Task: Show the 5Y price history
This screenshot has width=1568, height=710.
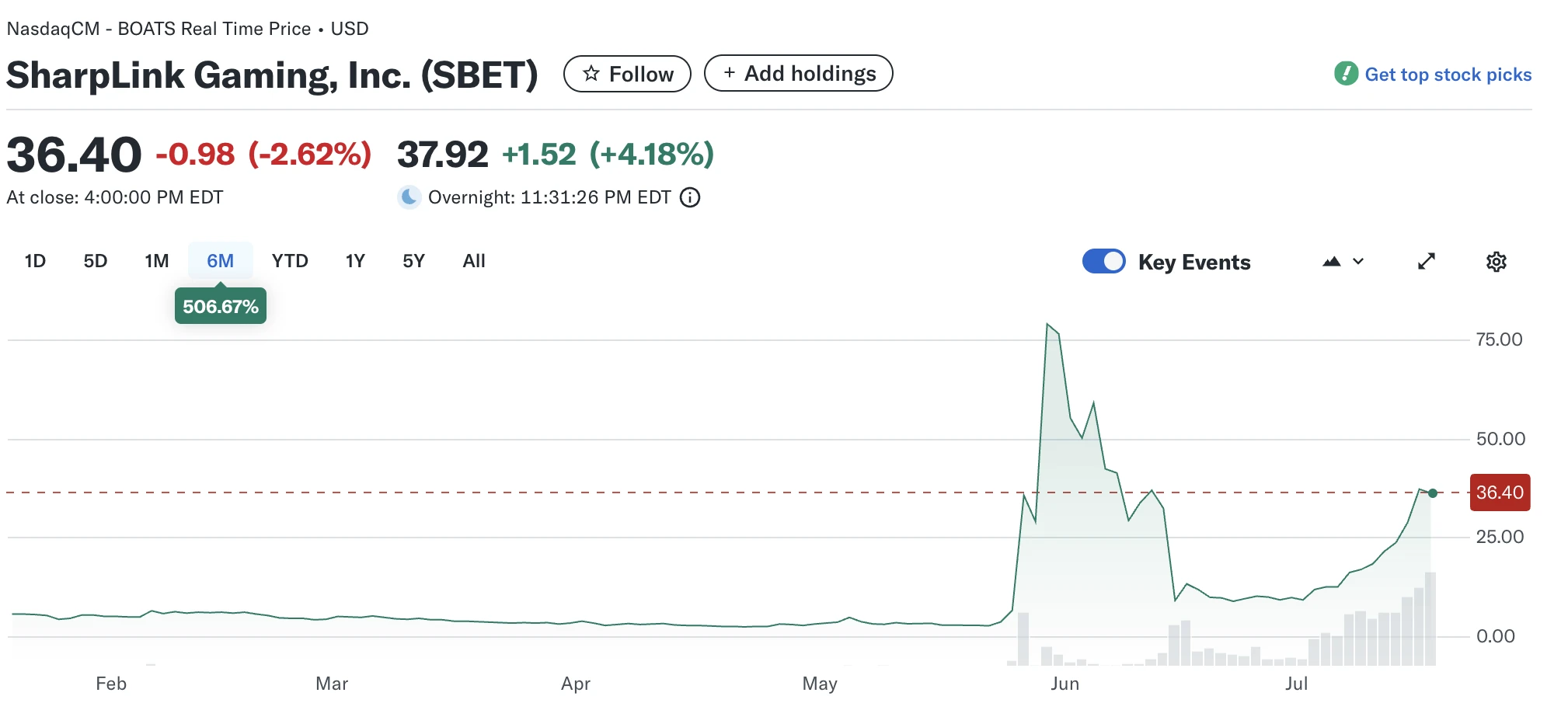Action: [413, 261]
